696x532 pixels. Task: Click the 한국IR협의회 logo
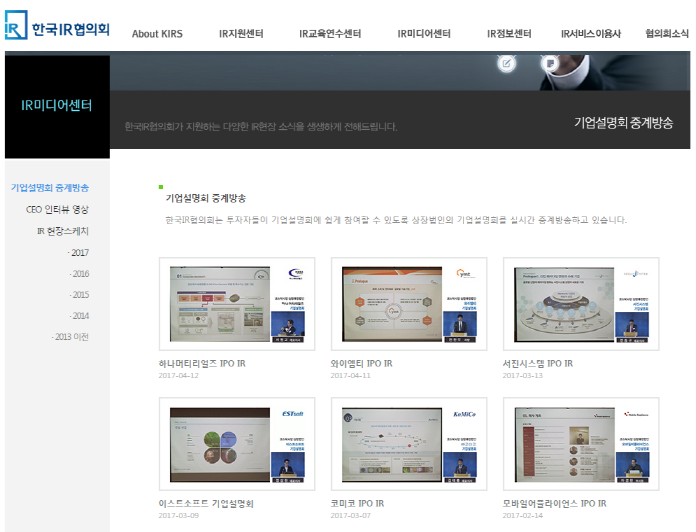point(57,25)
